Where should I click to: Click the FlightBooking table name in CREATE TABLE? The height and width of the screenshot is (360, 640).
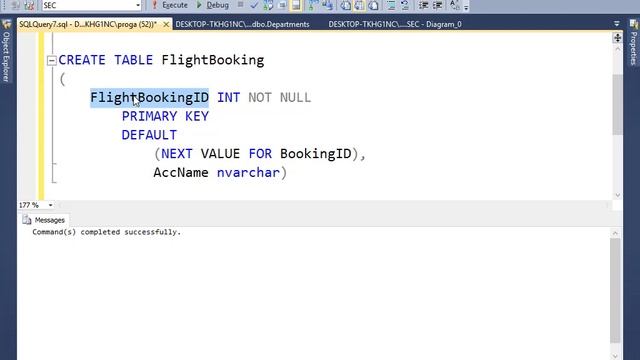click(213, 60)
